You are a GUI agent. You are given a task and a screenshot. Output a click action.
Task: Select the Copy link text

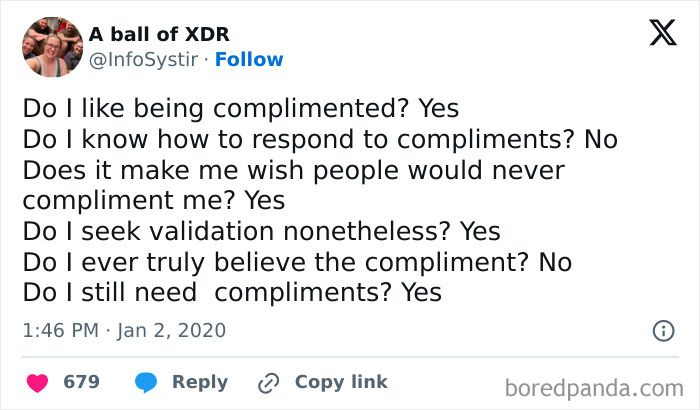pyautogui.click(x=340, y=382)
